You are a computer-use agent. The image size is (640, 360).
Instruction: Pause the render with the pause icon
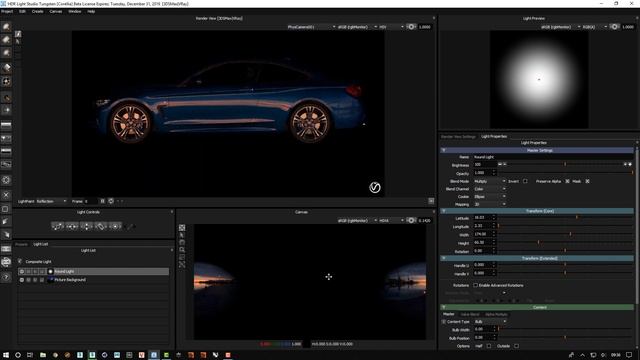tap(103, 201)
